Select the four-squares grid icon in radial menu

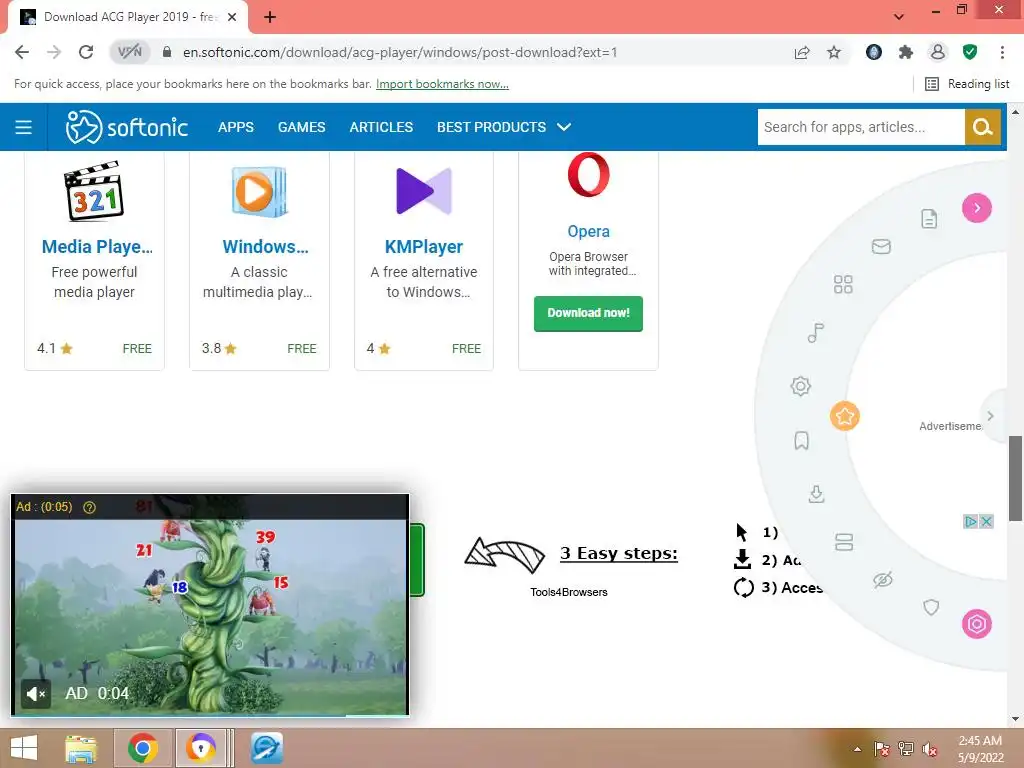click(842, 284)
